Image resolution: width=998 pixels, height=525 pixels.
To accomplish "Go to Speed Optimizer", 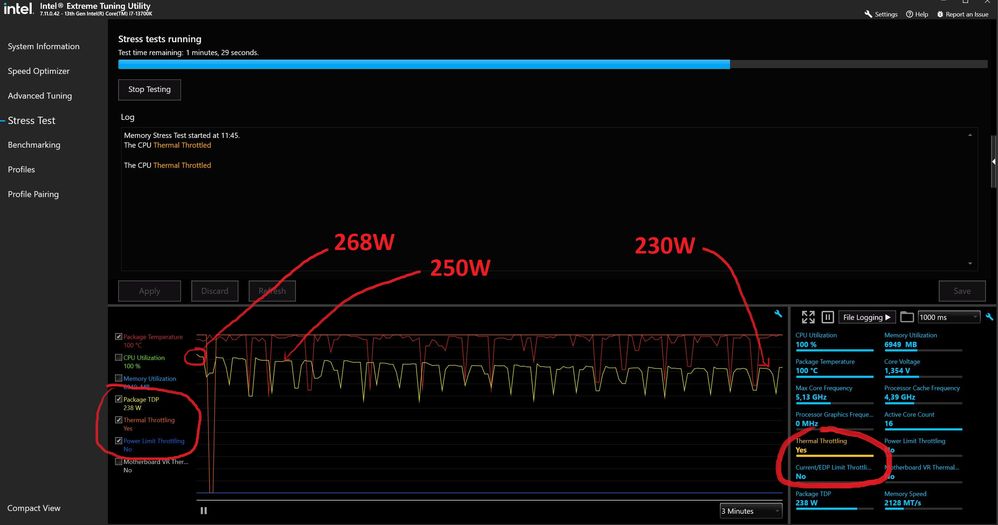I will pyautogui.click(x=38, y=71).
